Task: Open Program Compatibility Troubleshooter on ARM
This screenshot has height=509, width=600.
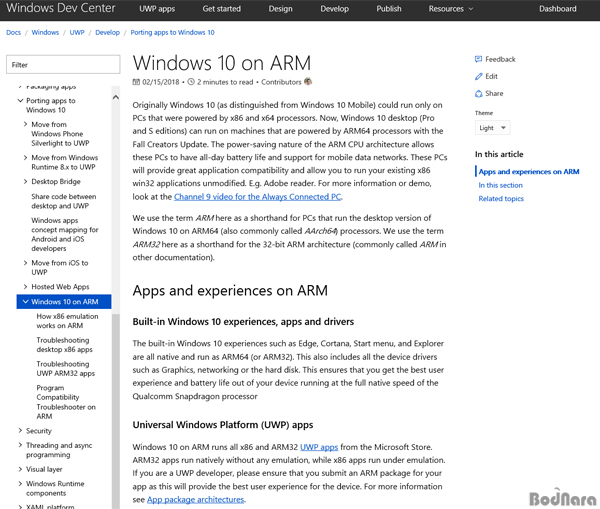Action: coord(66,402)
